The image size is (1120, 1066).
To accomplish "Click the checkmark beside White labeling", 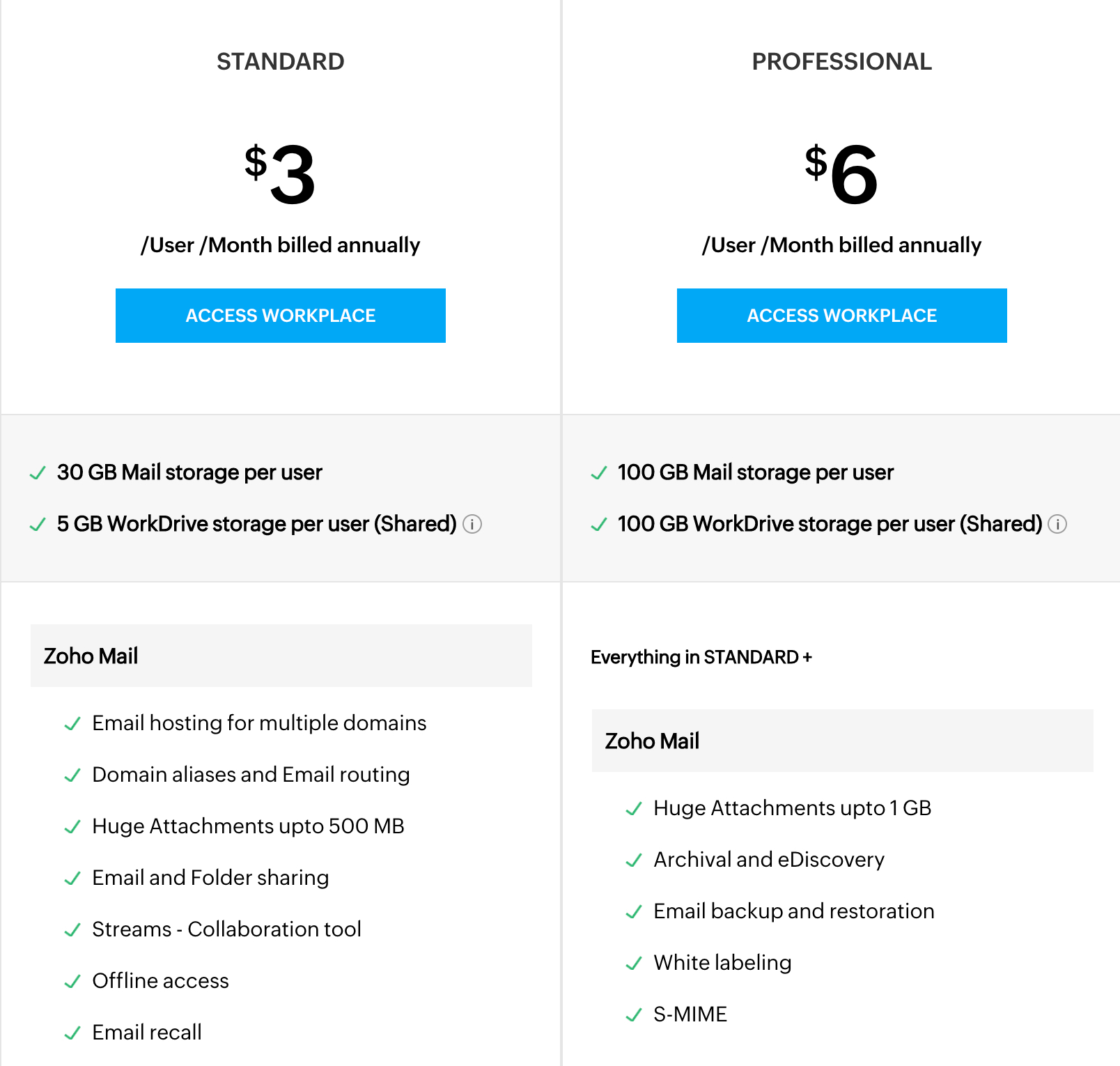I will 633,964.
